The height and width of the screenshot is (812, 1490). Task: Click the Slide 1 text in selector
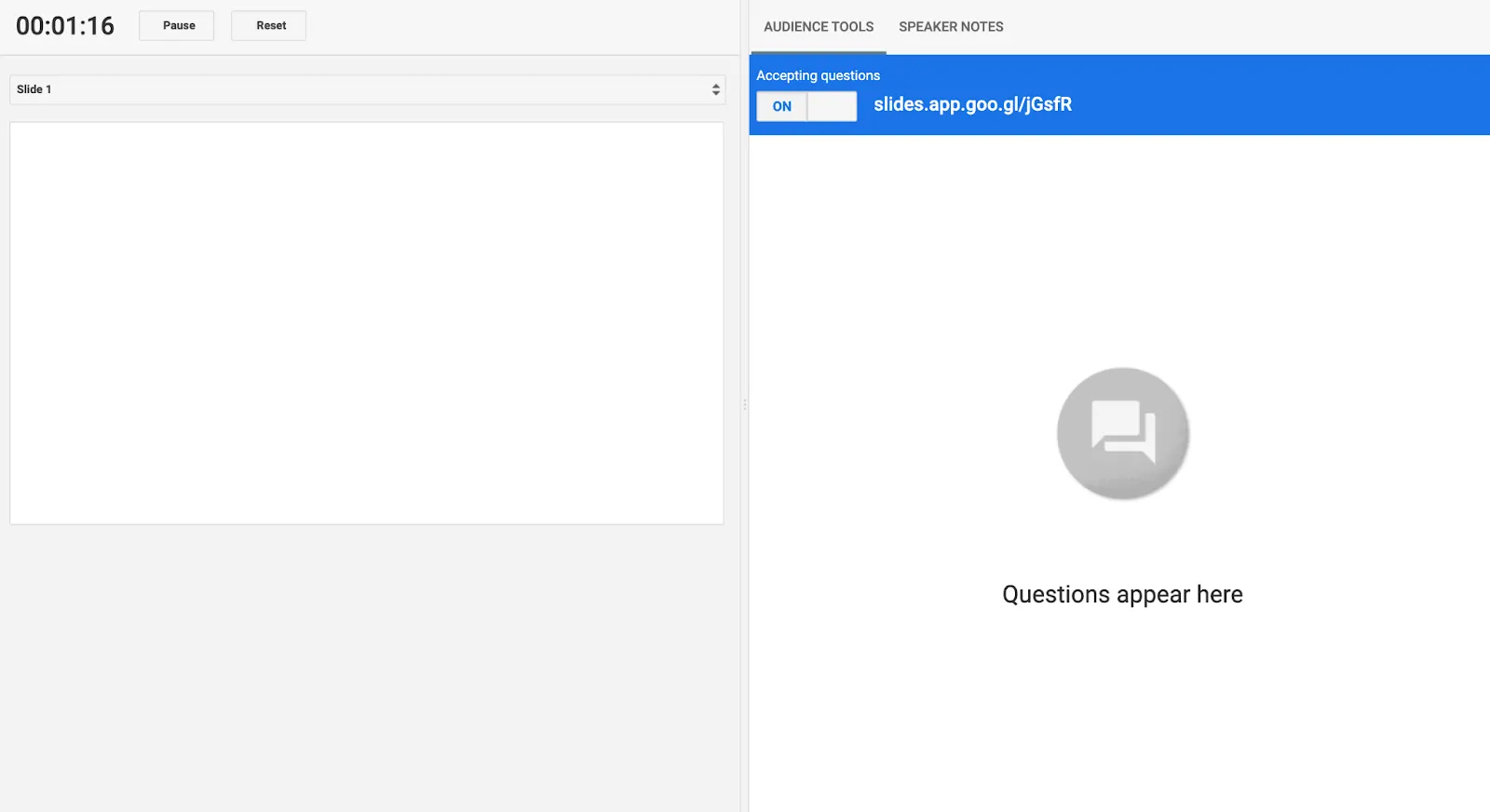[x=34, y=89]
